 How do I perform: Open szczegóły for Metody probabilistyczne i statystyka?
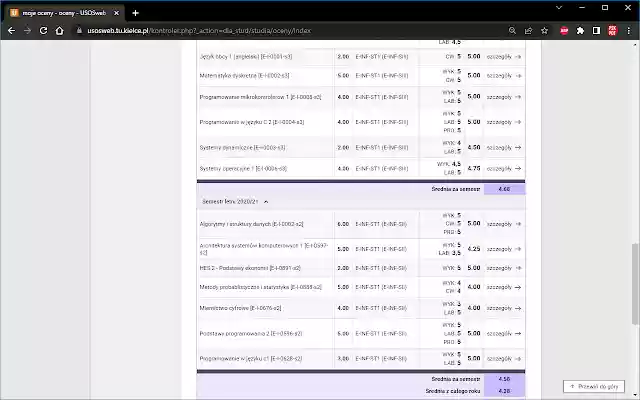point(504,287)
